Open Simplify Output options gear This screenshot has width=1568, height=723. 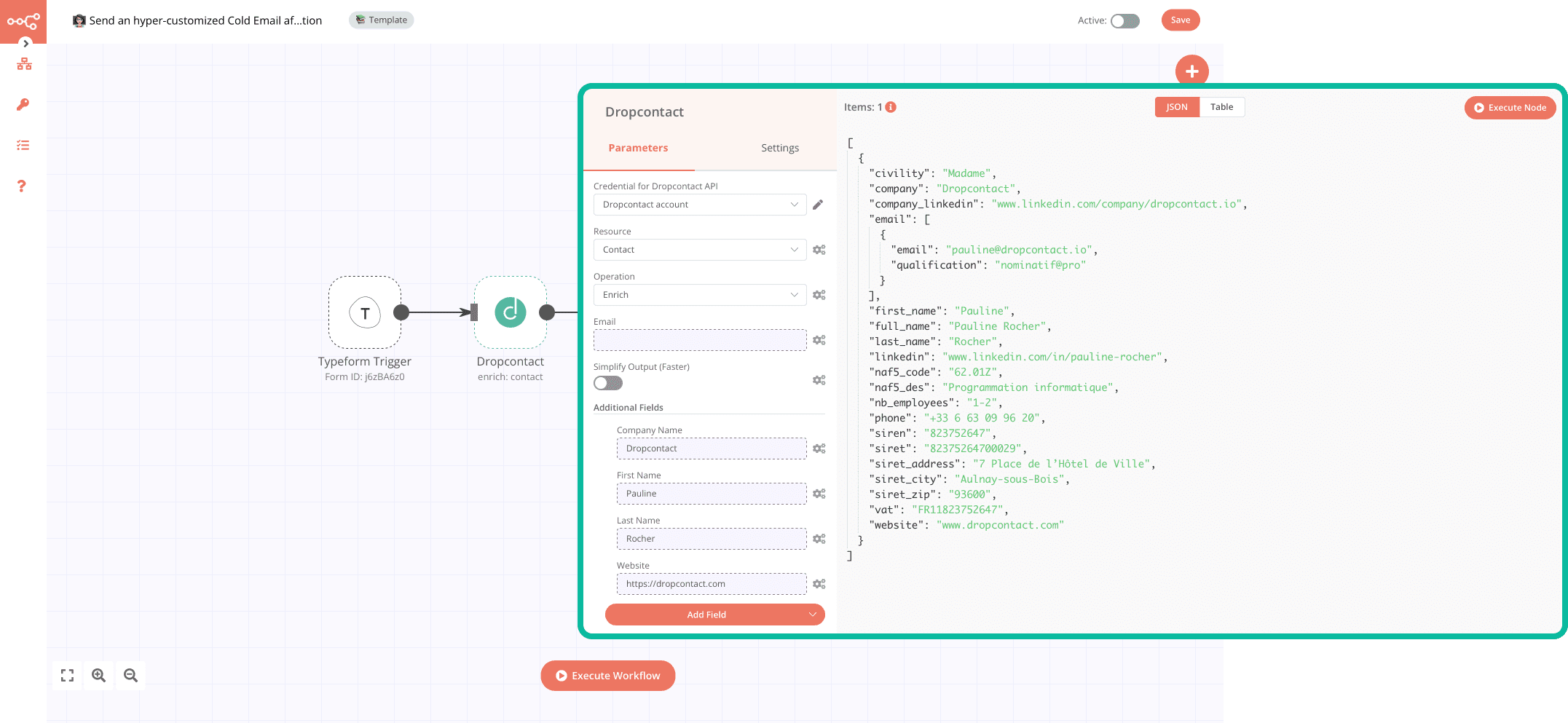[x=819, y=380]
